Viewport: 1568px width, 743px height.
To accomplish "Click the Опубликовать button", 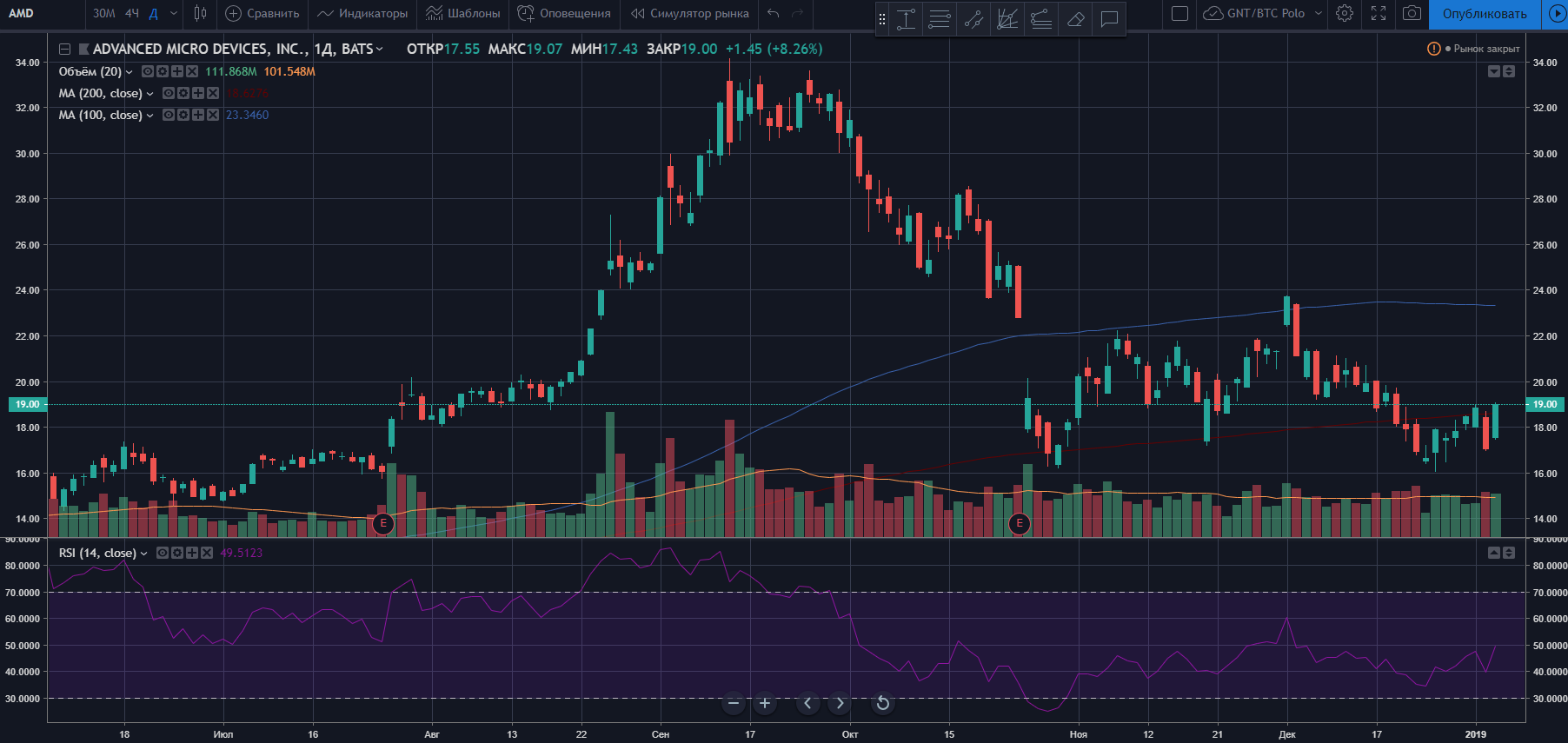I will point(1484,14).
